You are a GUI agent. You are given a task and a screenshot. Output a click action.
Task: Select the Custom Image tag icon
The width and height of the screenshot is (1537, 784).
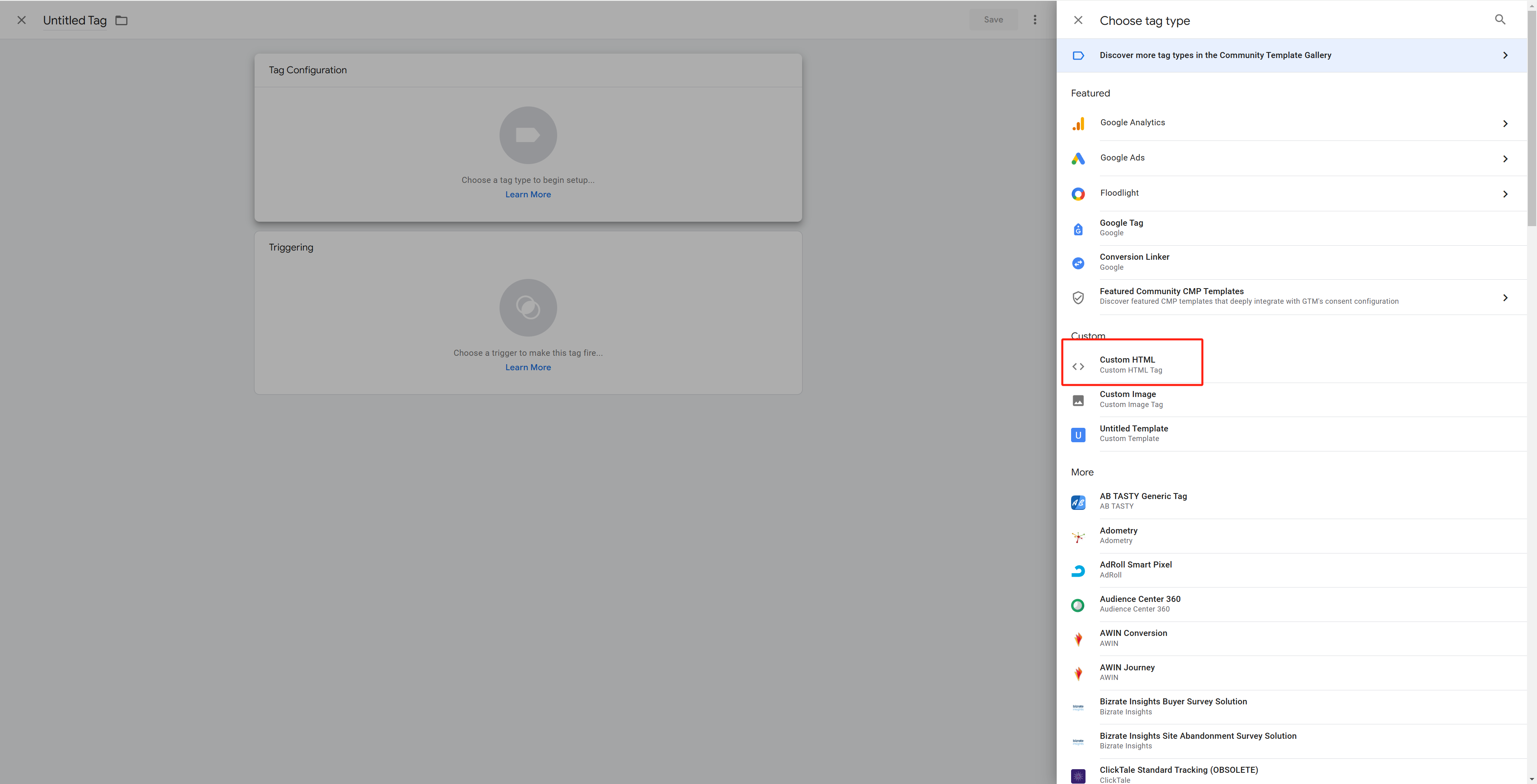(1078, 400)
